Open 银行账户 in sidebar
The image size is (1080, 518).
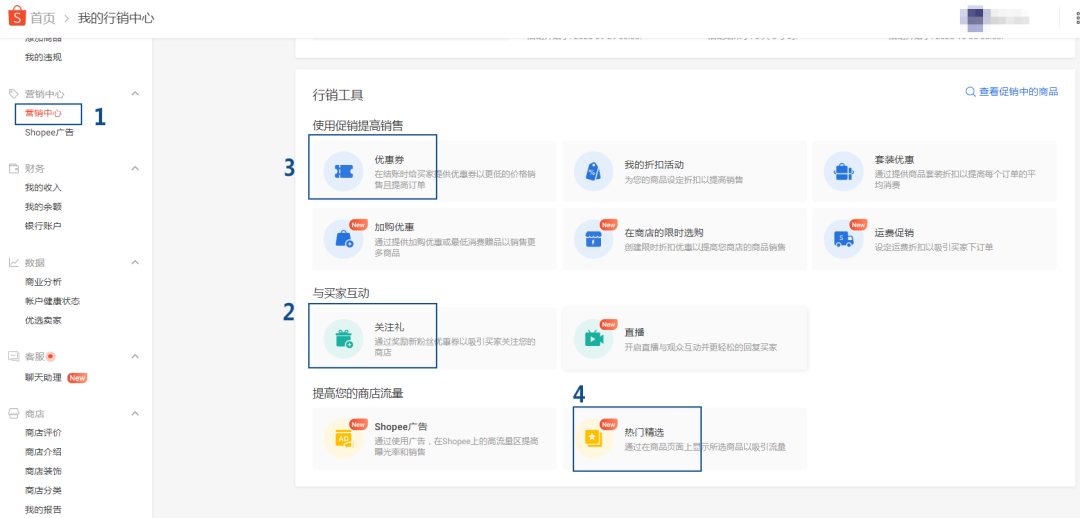[43, 226]
